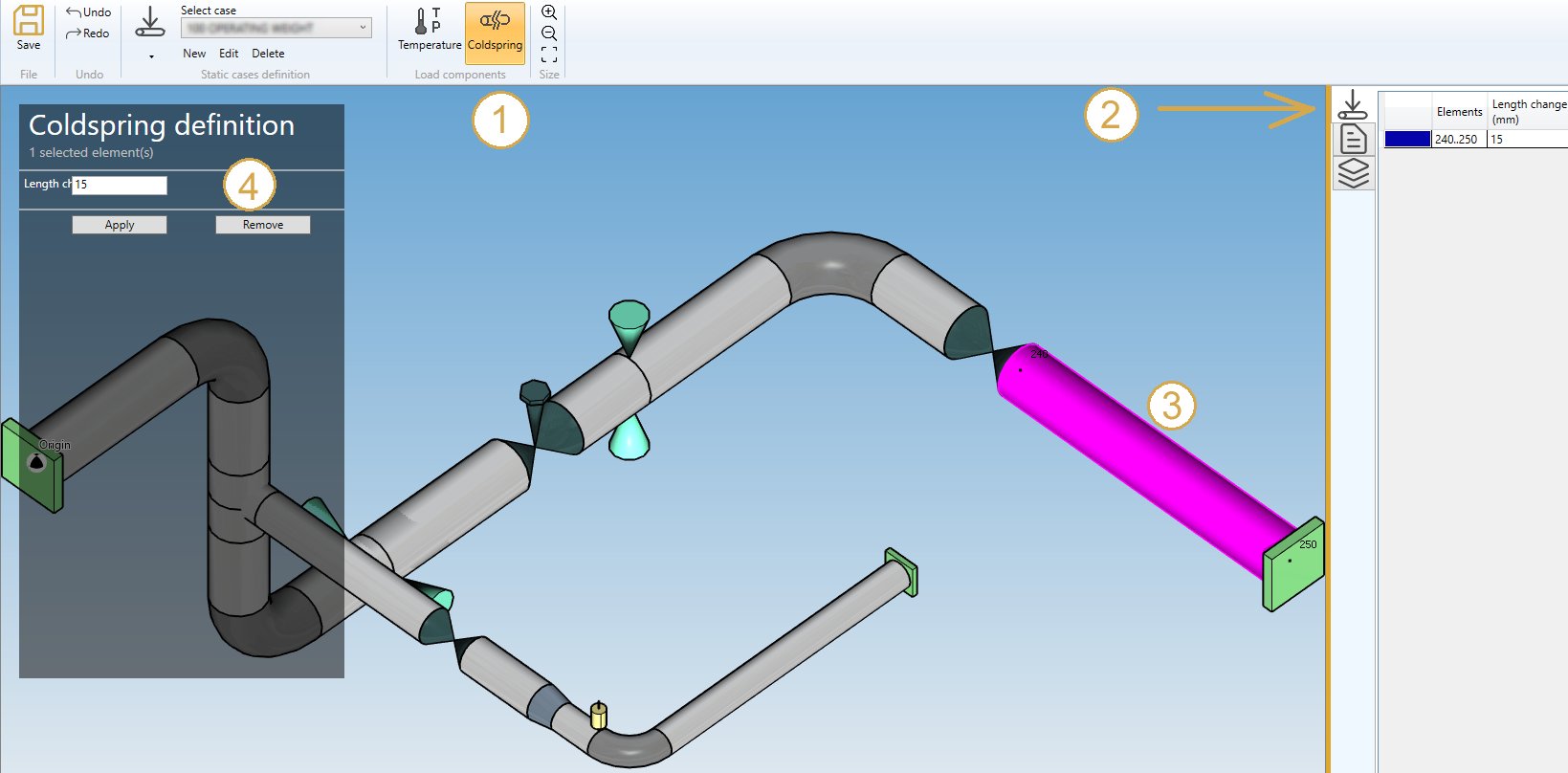Expand the small arrow under load cases icon
The image size is (1568, 773).
click(x=151, y=56)
